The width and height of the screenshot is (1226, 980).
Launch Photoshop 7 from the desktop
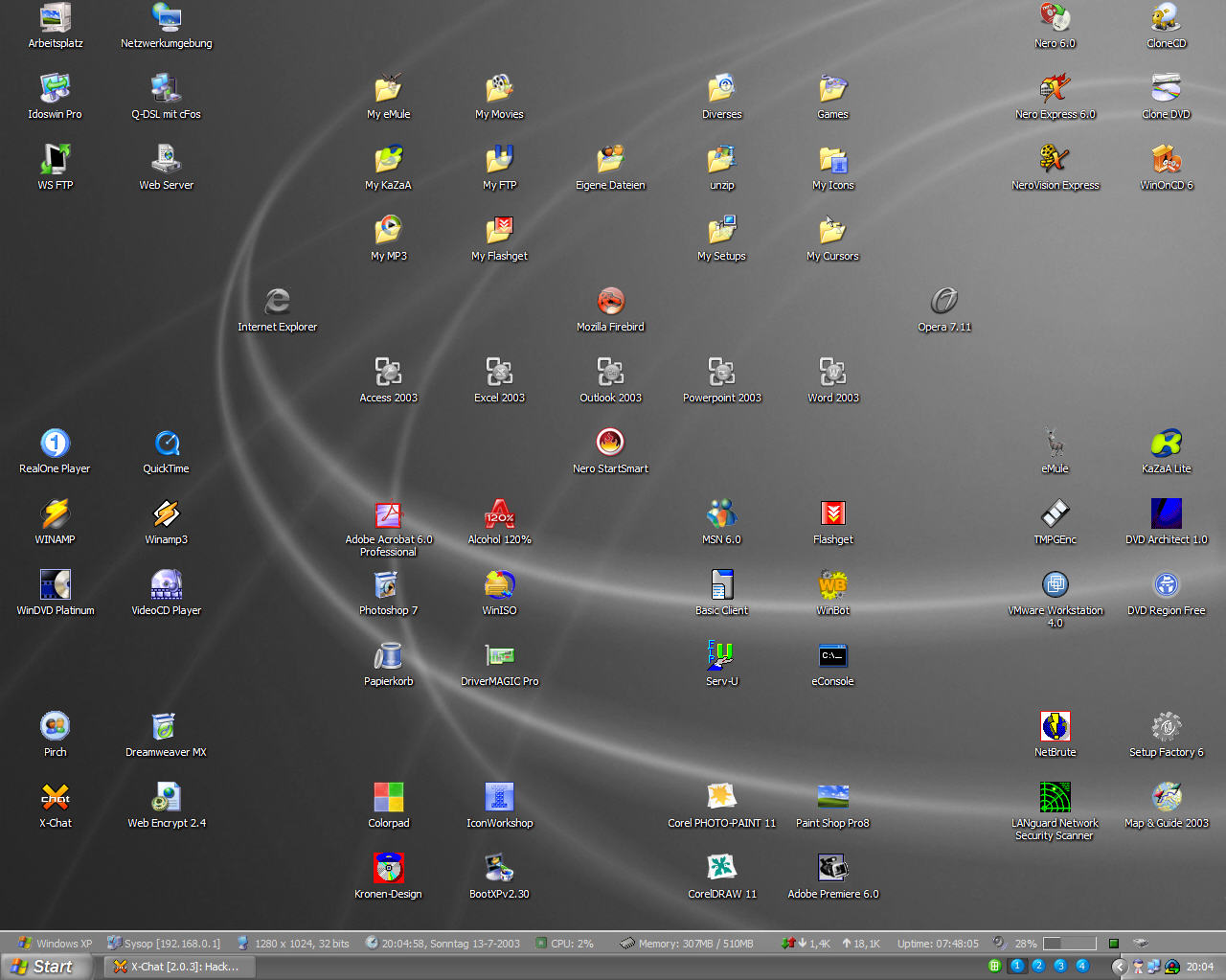click(x=388, y=585)
